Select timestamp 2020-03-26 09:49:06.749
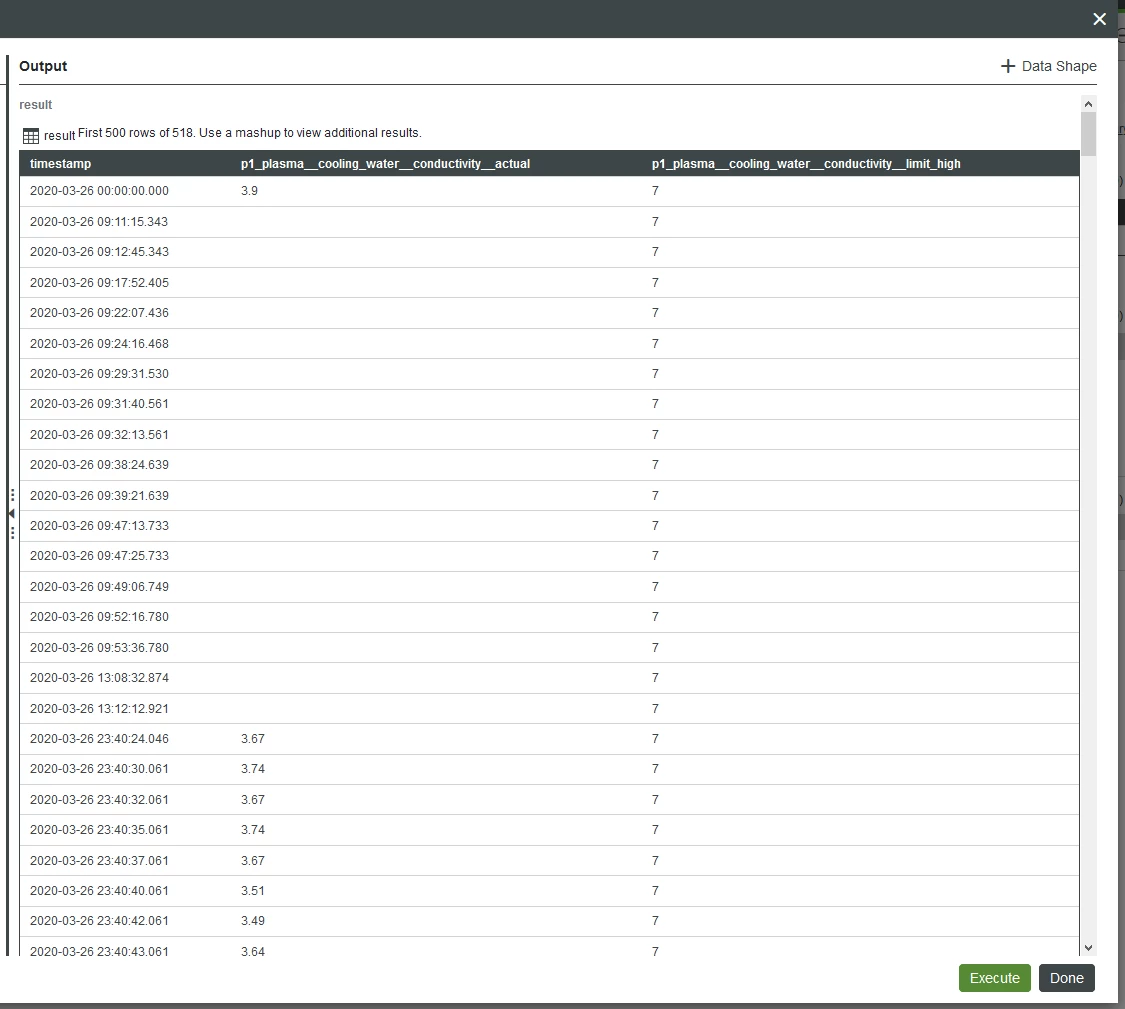1125x1009 pixels. click(99, 587)
